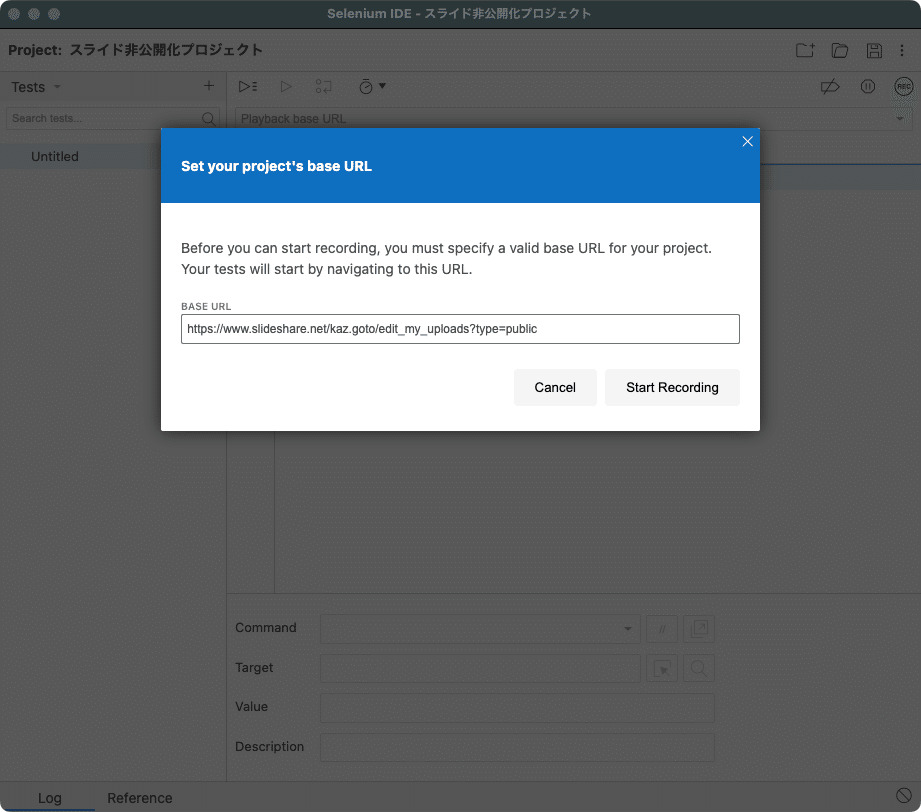Click the Target input field
The height and width of the screenshot is (812, 921).
coord(480,668)
